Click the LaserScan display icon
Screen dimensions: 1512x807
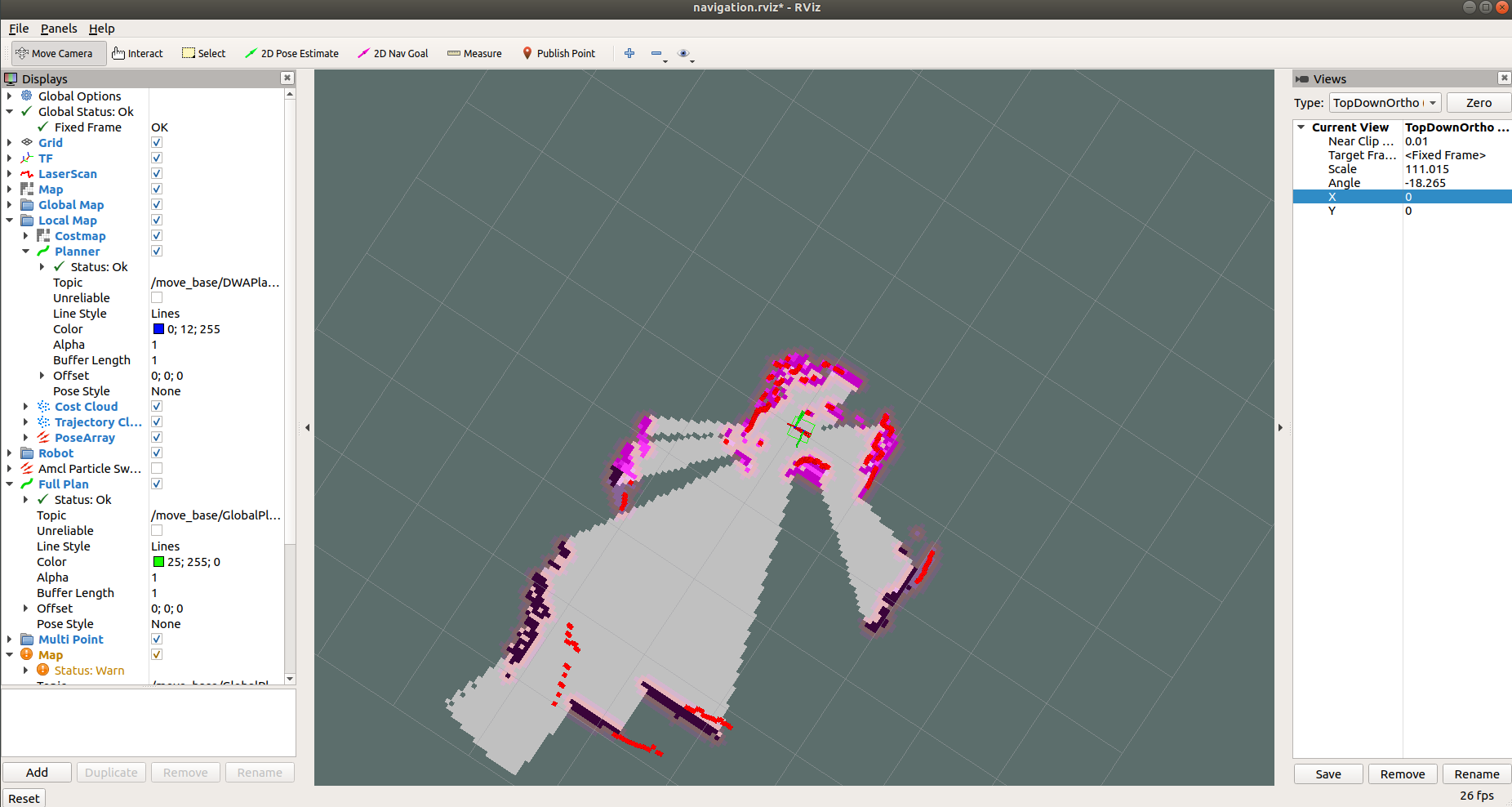[x=27, y=173]
